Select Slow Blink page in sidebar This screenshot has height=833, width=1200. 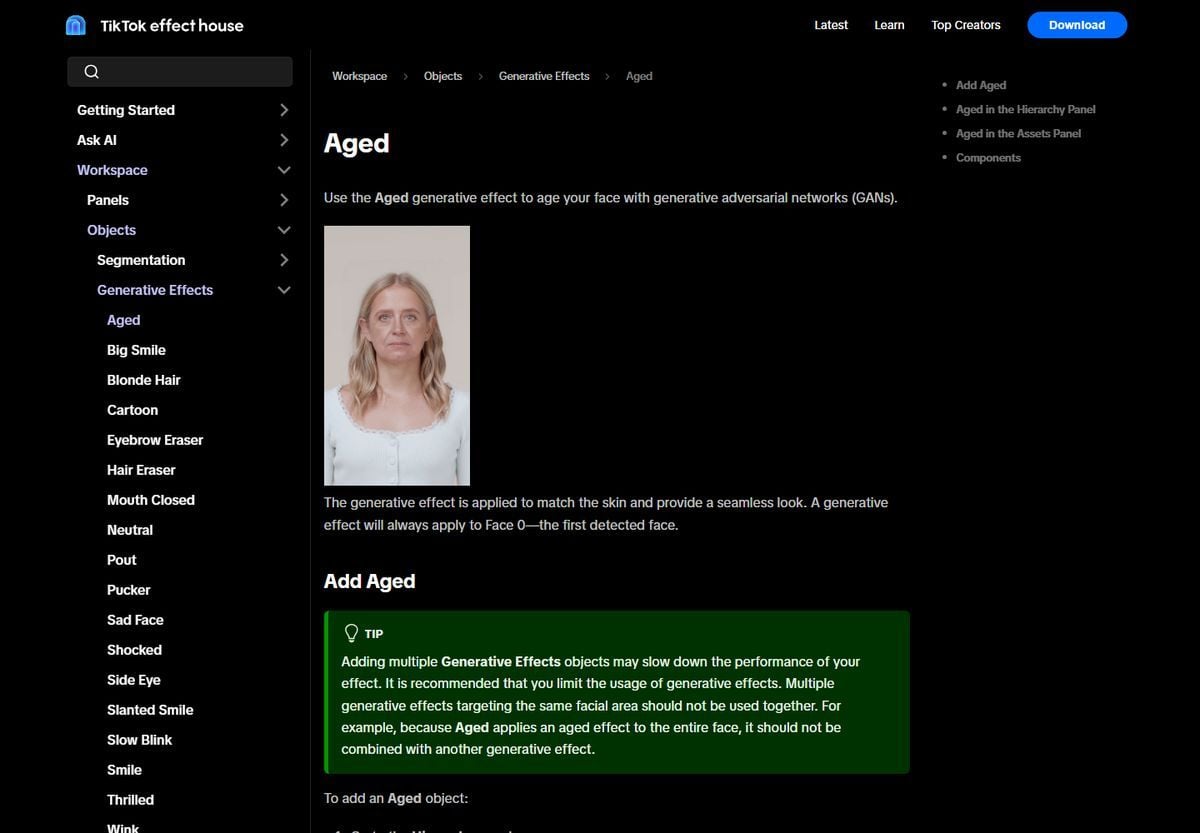click(x=139, y=740)
